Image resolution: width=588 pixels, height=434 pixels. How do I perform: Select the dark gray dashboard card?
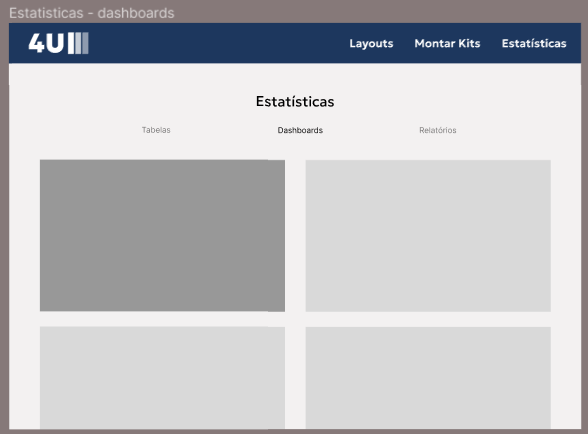[x=162, y=236]
